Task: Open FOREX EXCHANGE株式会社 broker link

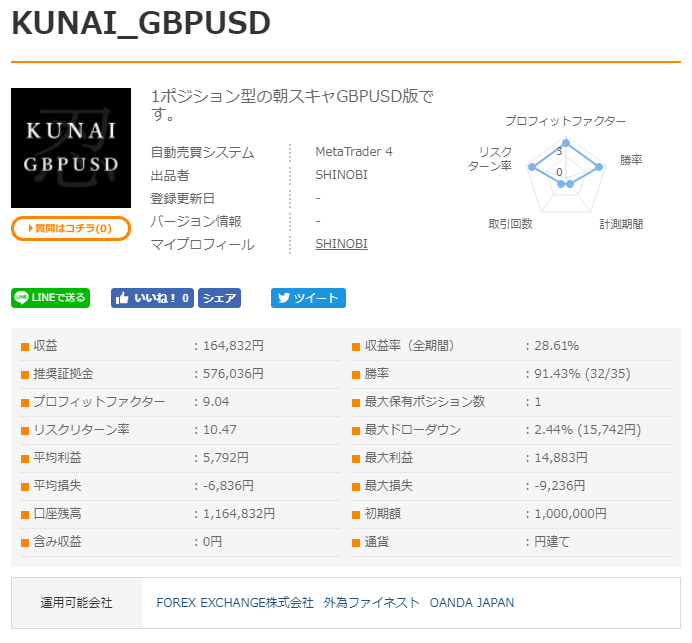Action: coord(235,602)
